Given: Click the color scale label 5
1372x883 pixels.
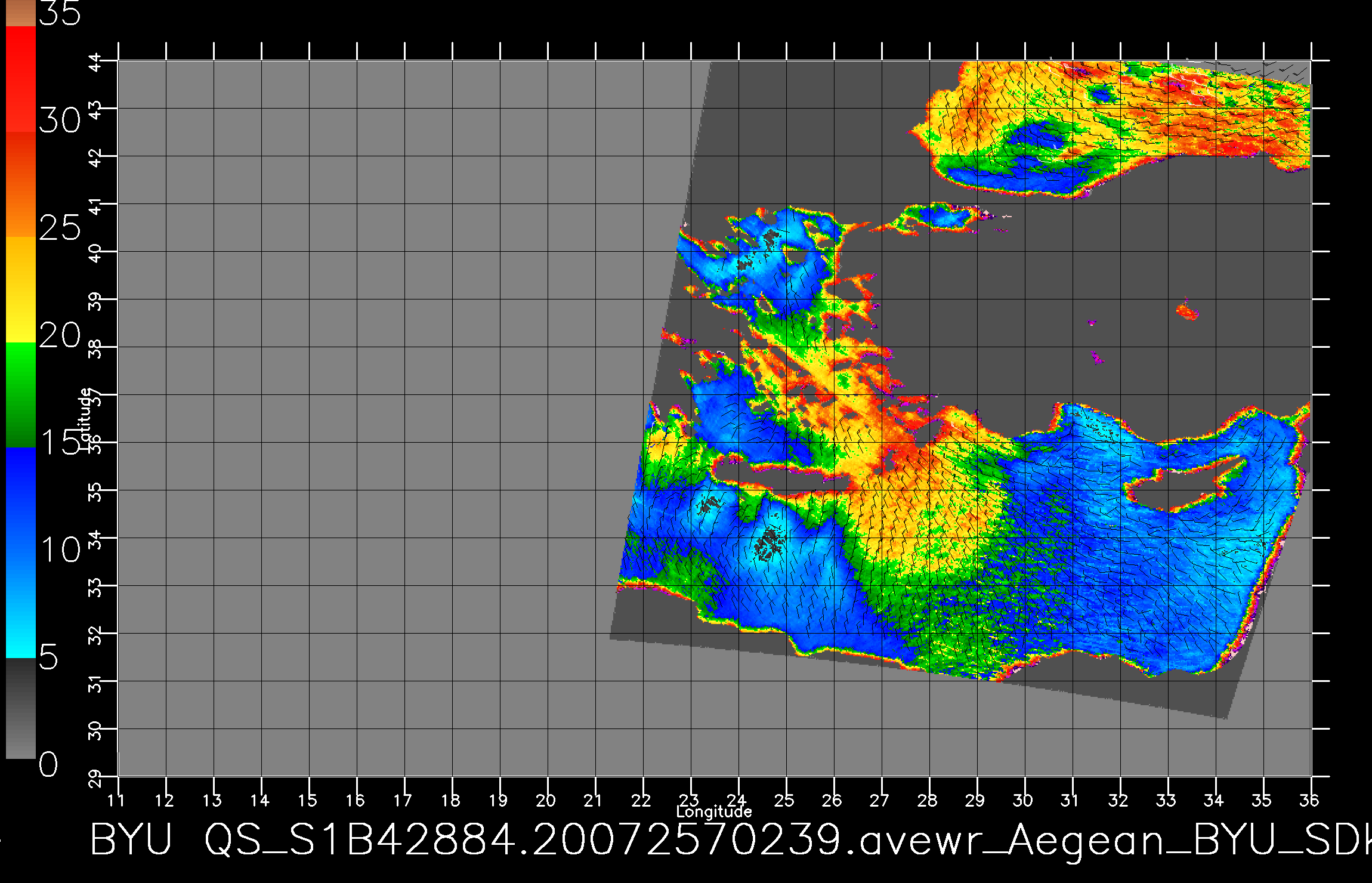Looking at the screenshot, I should coord(49,657).
